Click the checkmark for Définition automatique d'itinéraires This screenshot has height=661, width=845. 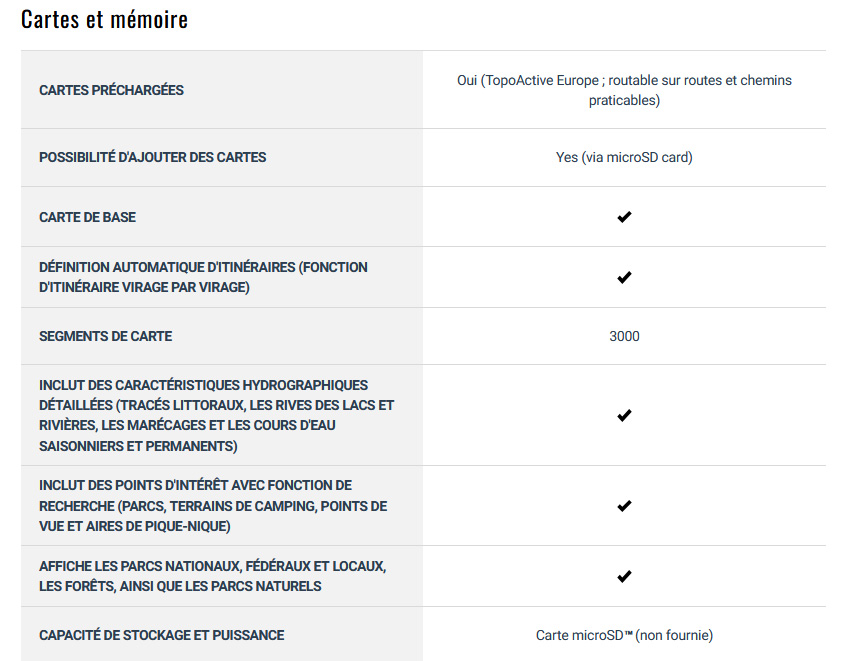click(x=624, y=277)
